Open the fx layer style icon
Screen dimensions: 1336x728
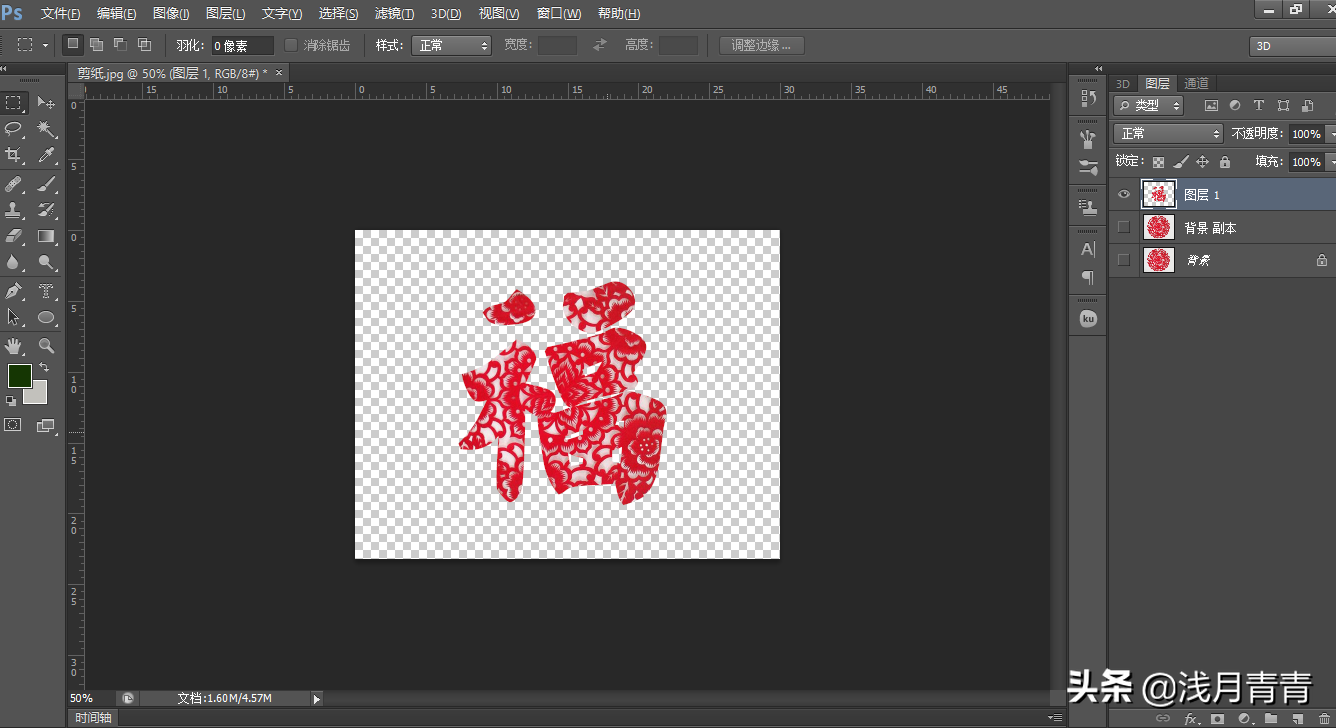click(x=1191, y=718)
